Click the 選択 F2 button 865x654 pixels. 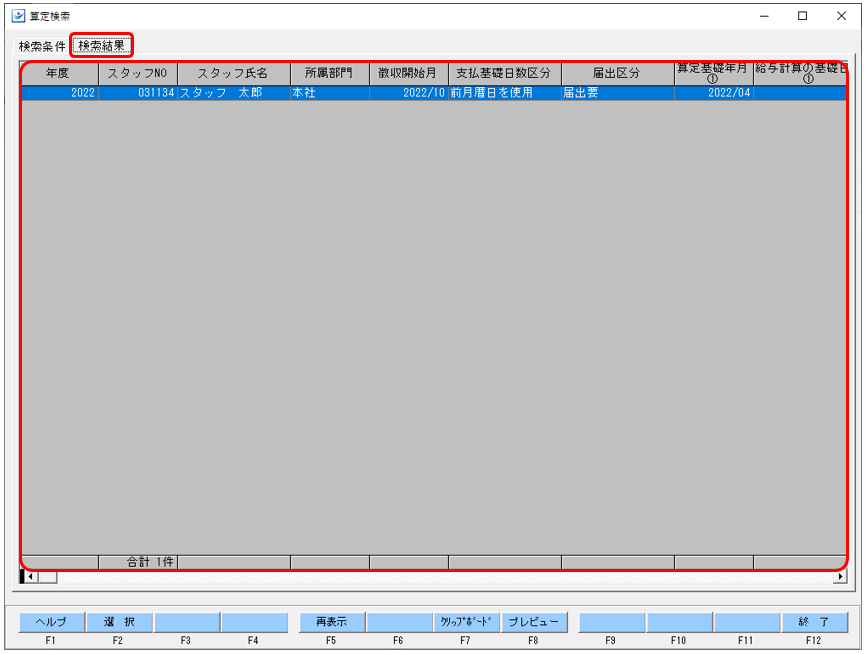119,622
